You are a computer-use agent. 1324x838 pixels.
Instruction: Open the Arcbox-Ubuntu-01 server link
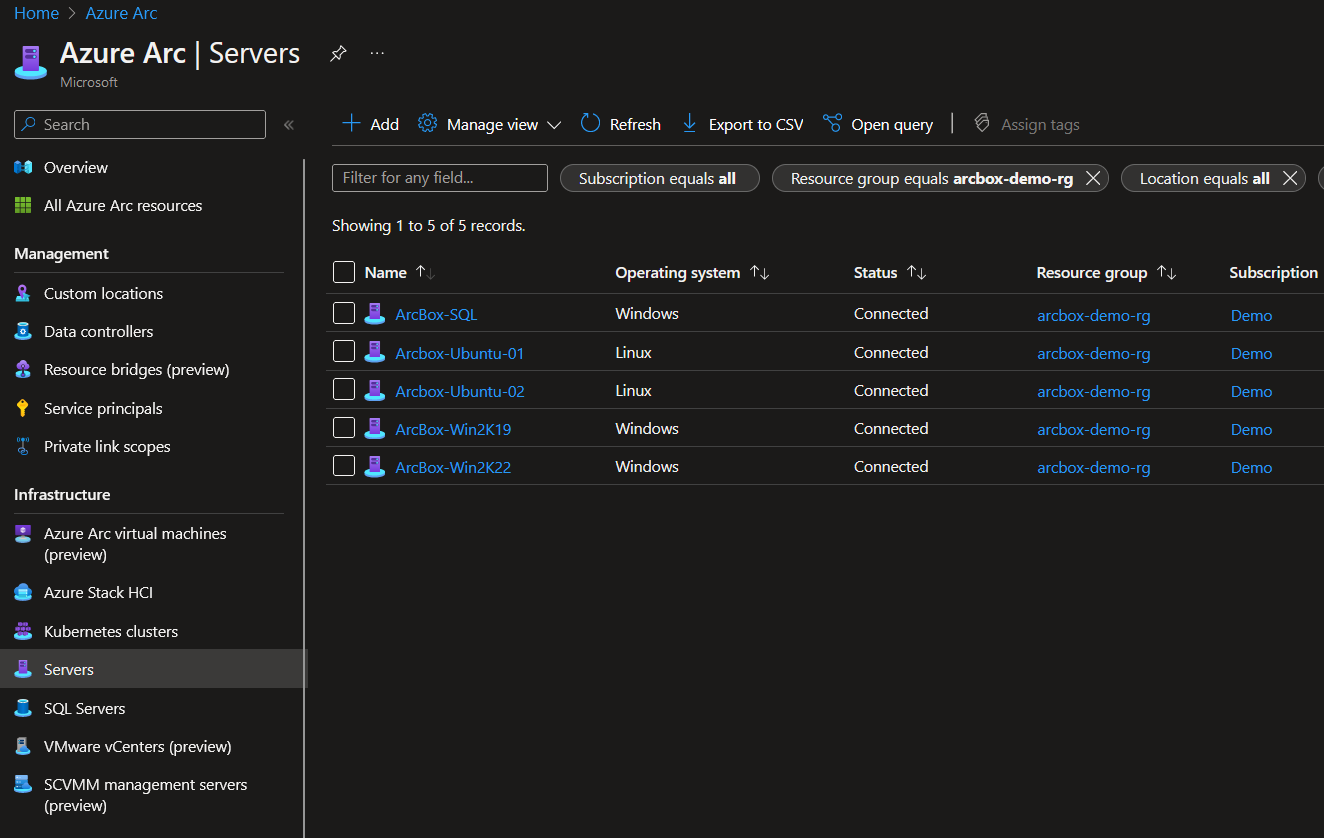(460, 353)
